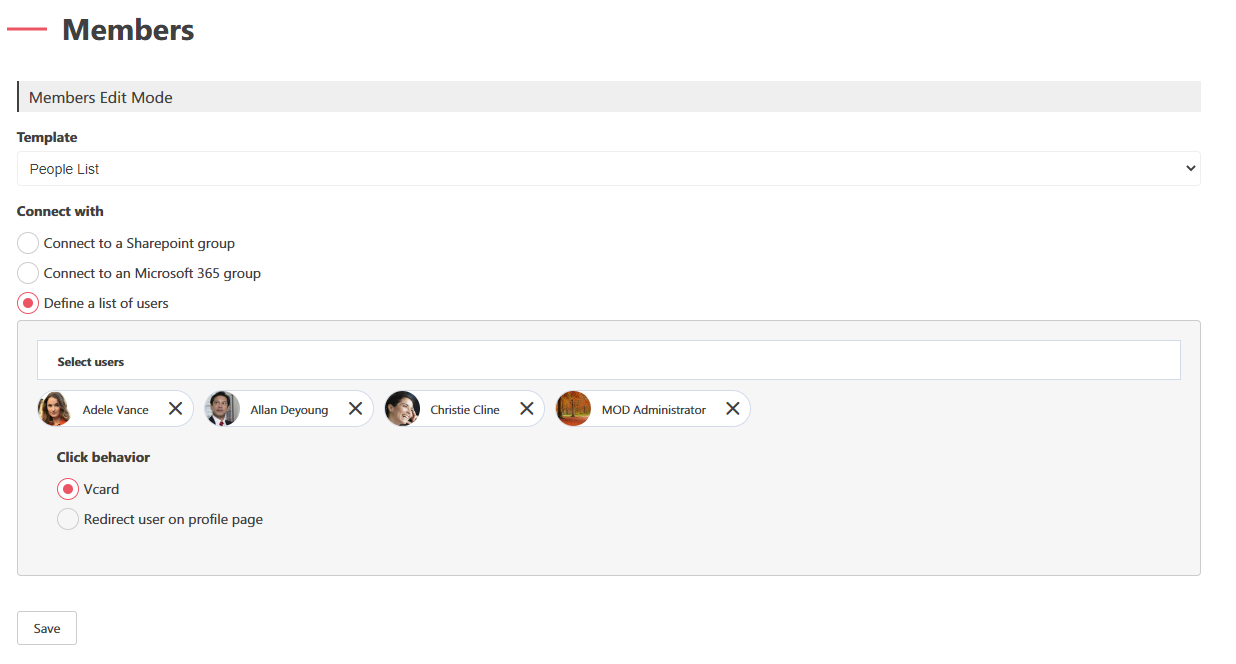The height and width of the screenshot is (664, 1236).
Task: Choose Connect to an Microsoft 365 group
Action: 28,273
